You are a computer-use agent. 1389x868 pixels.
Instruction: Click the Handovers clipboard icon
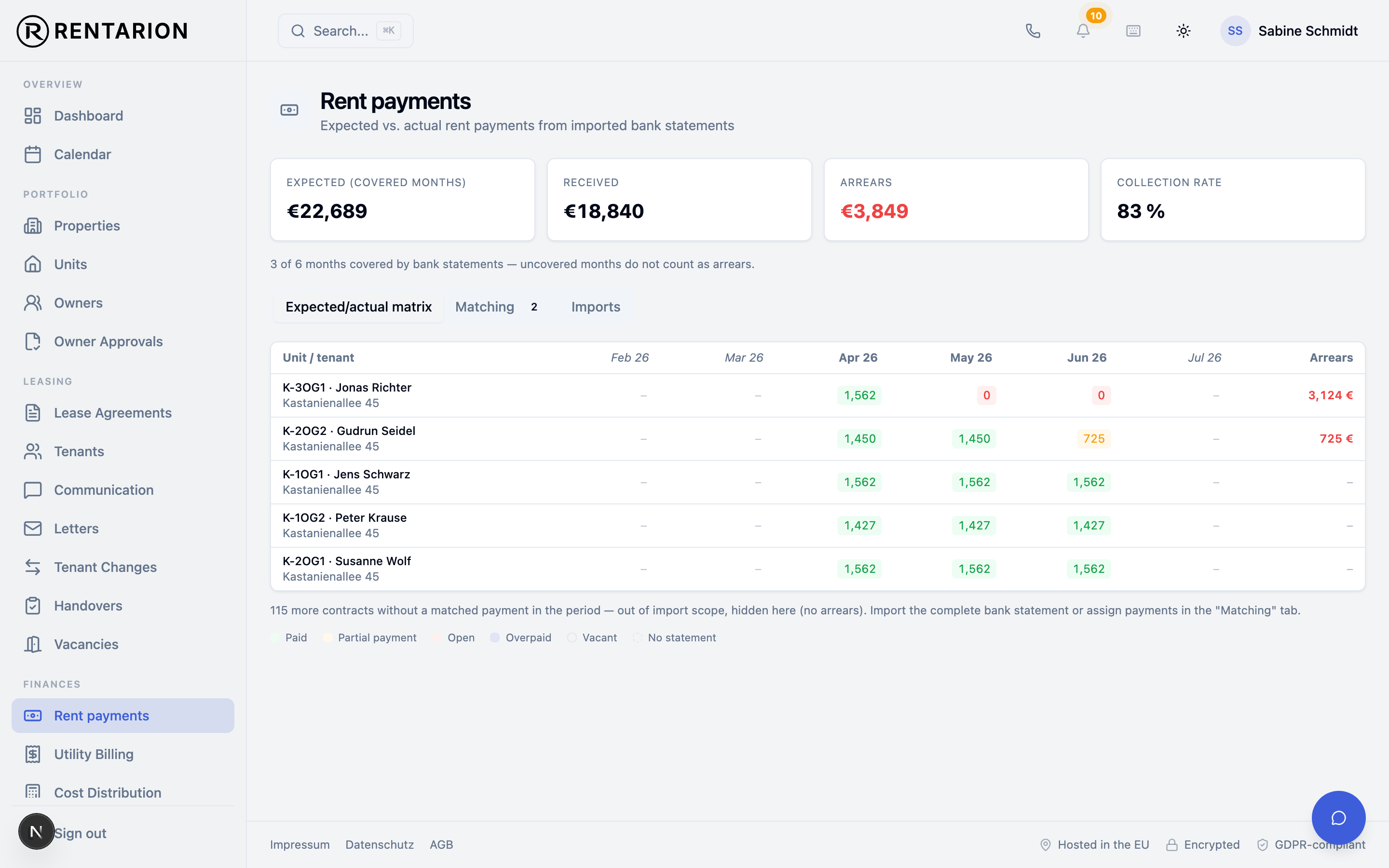point(33,606)
